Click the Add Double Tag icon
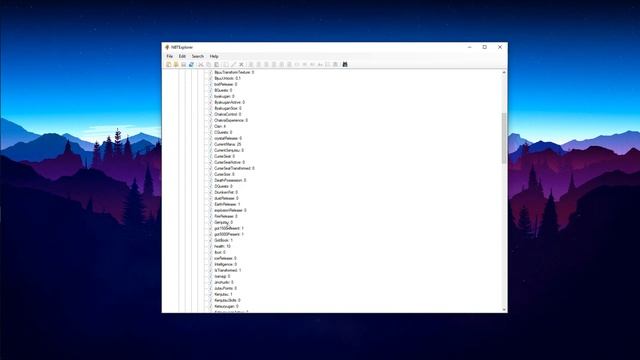 pyautogui.click(x=289, y=64)
